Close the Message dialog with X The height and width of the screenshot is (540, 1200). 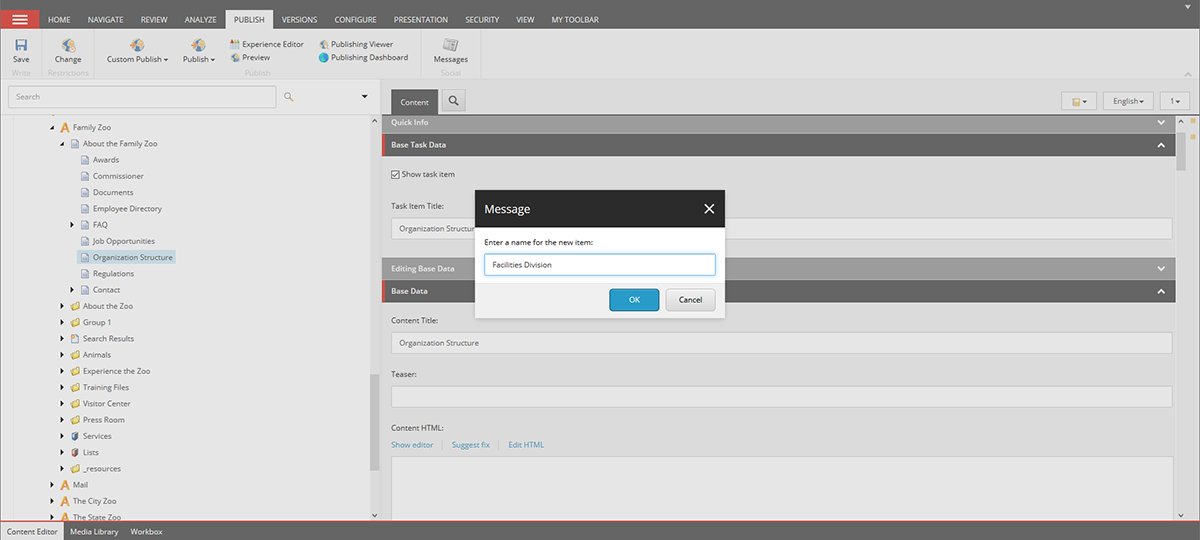pos(709,209)
